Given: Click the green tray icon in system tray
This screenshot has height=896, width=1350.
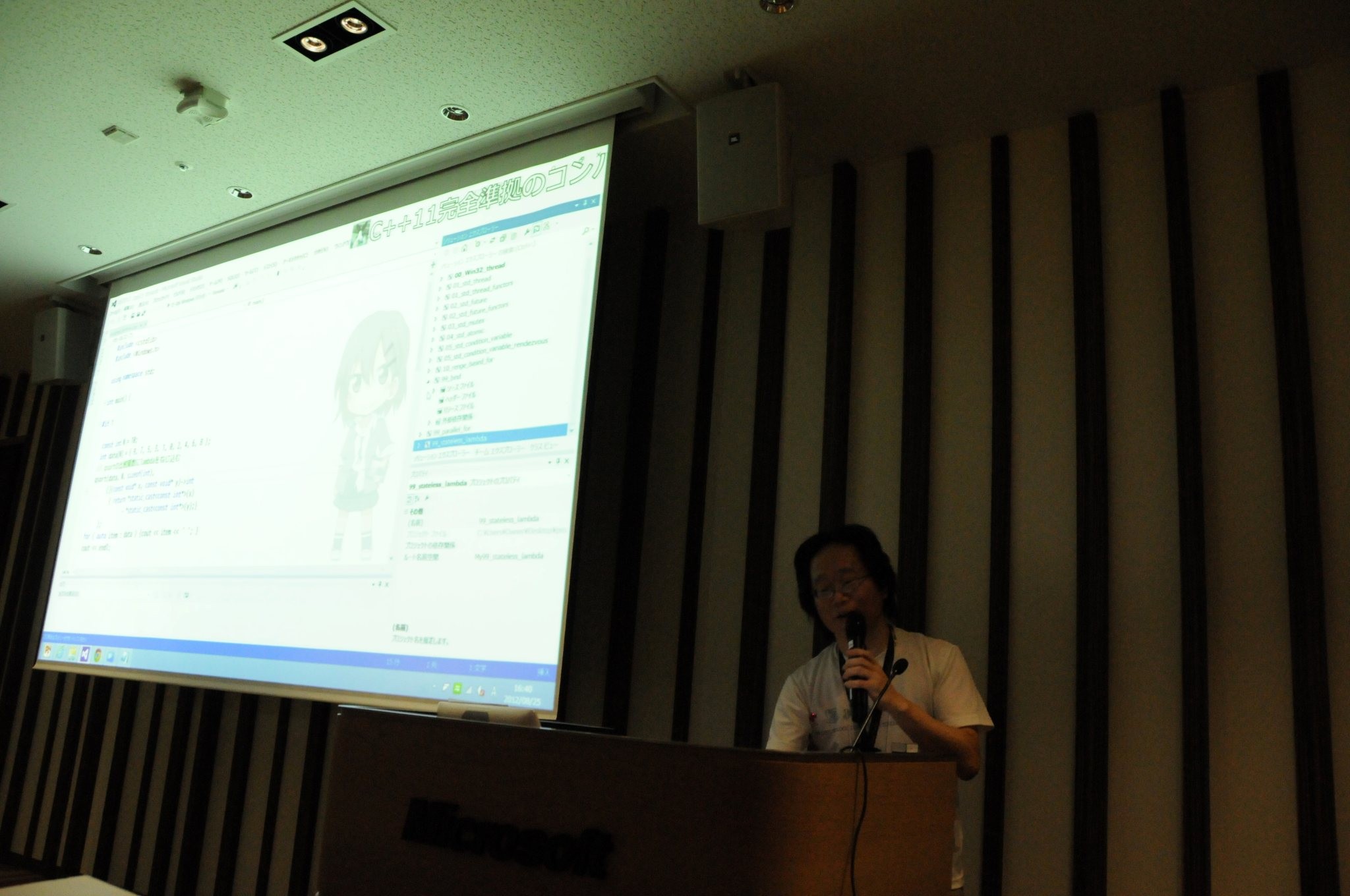Looking at the screenshot, I should (457, 688).
